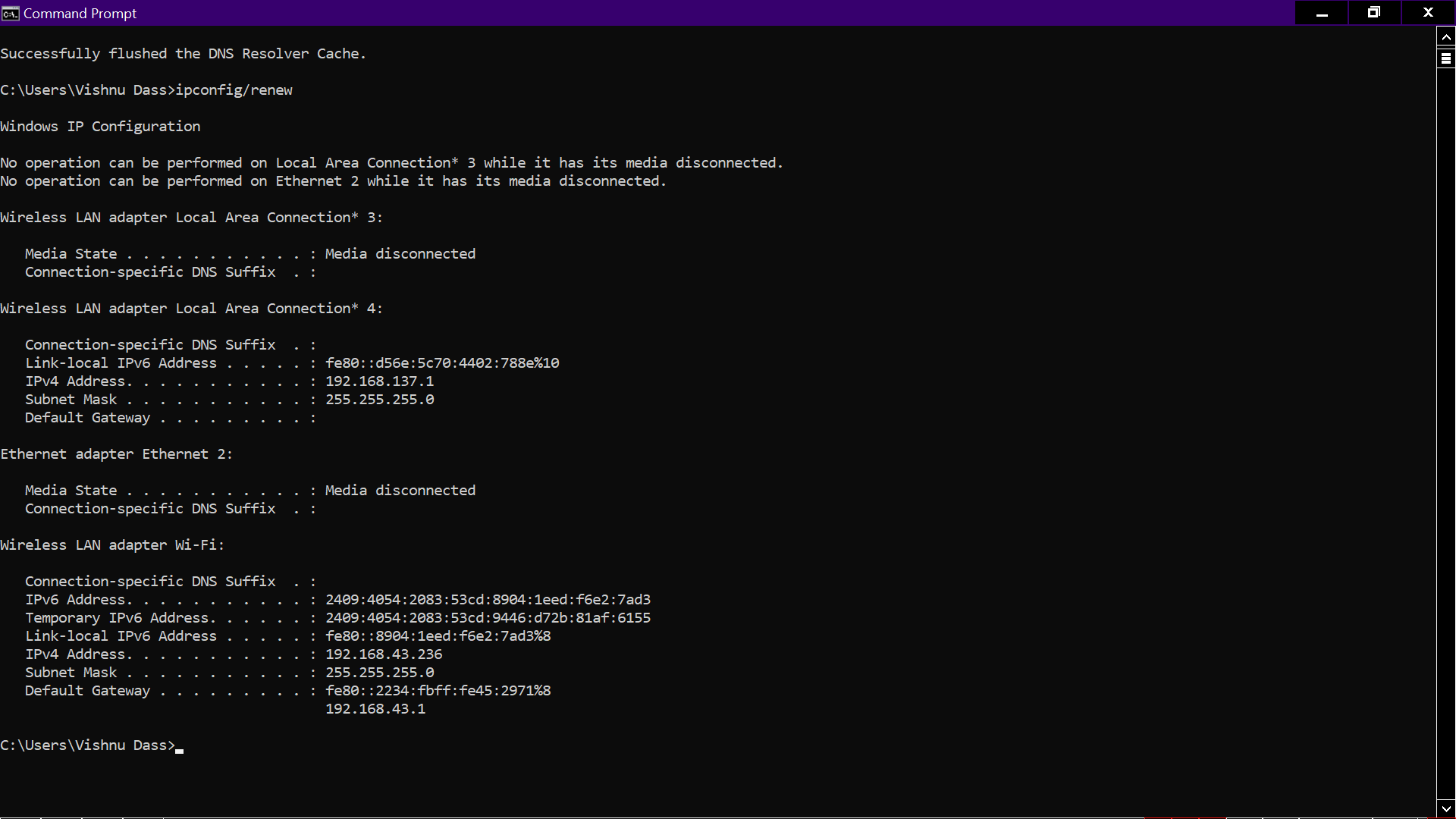Image resolution: width=1456 pixels, height=819 pixels.
Task: Click the Temporary IPv6 Address value
Action: coord(488,618)
